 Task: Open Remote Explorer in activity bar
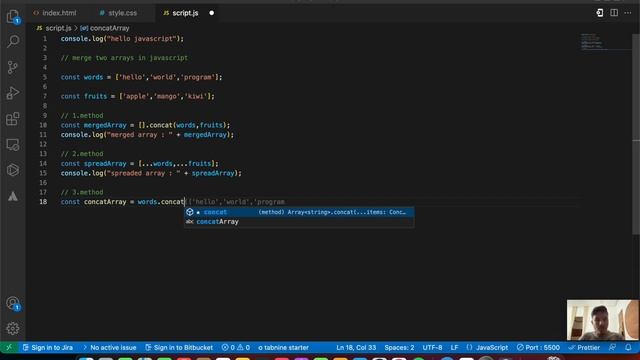pos(13,144)
